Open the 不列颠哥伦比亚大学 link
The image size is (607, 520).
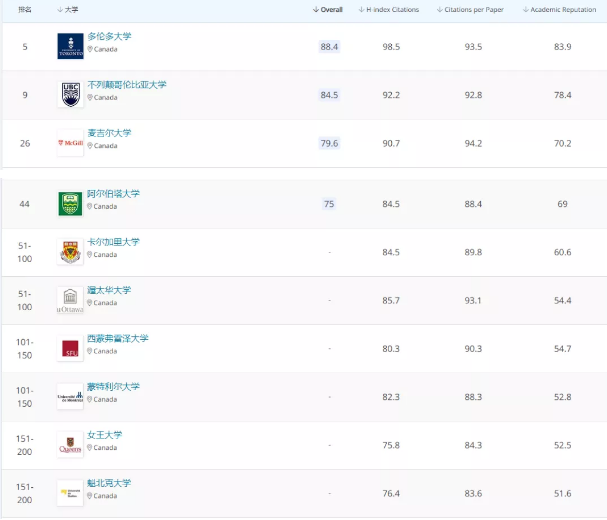coord(127,84)
